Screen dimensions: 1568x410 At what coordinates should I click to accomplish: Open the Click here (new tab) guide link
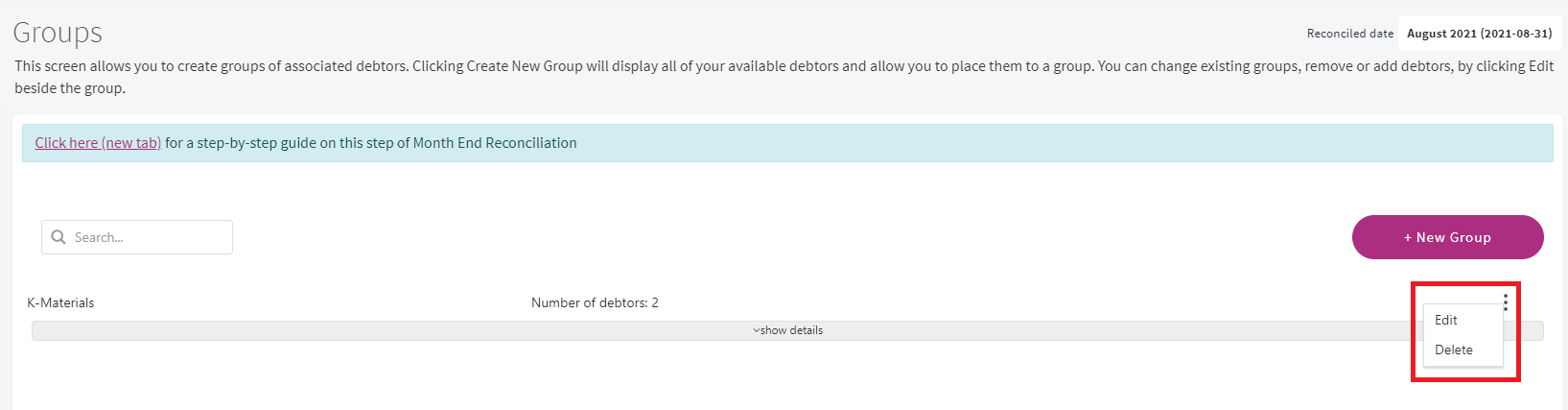[98, 143]
